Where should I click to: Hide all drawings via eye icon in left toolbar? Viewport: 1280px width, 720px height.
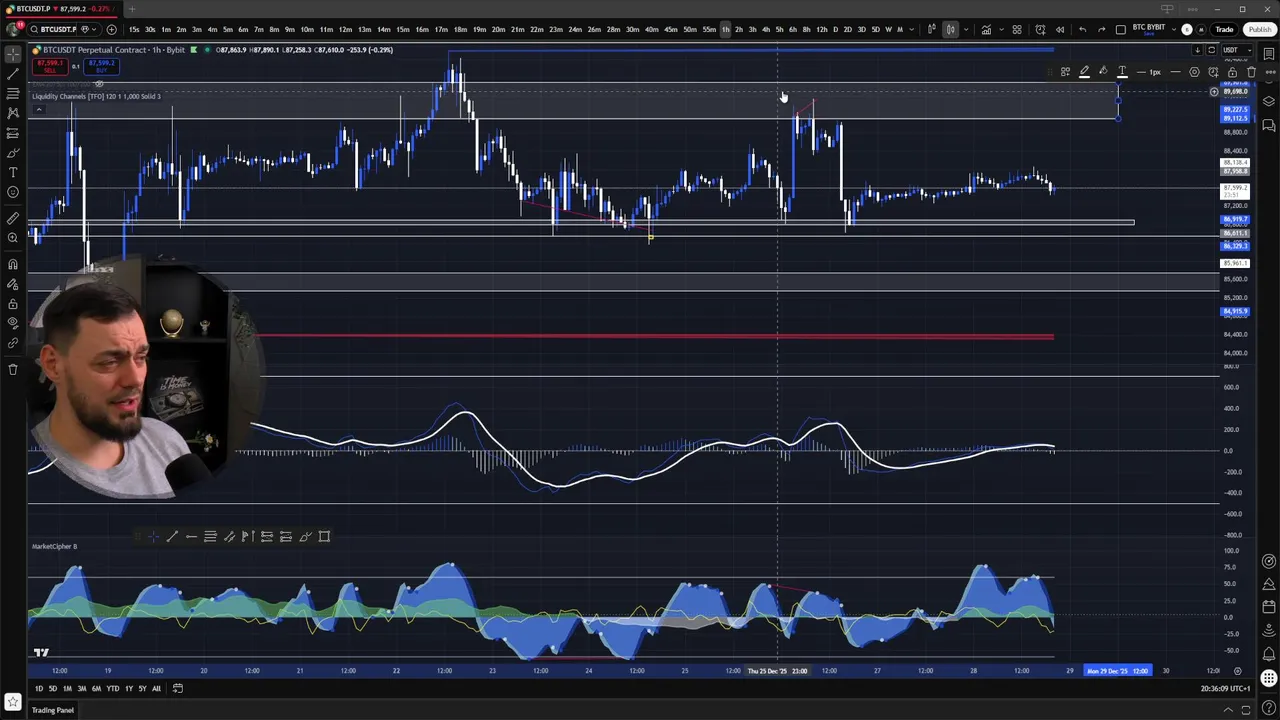point(13,323)
